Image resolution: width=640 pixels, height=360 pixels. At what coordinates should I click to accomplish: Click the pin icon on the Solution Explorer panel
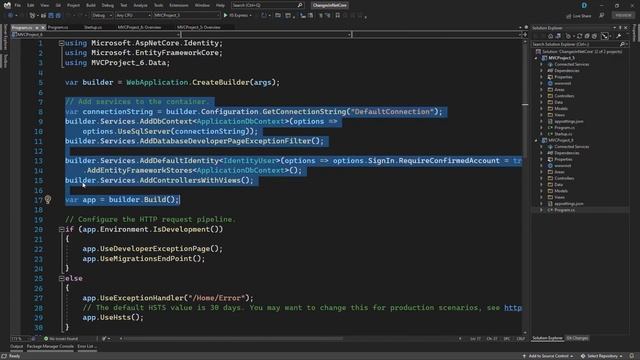pos(620,28)
